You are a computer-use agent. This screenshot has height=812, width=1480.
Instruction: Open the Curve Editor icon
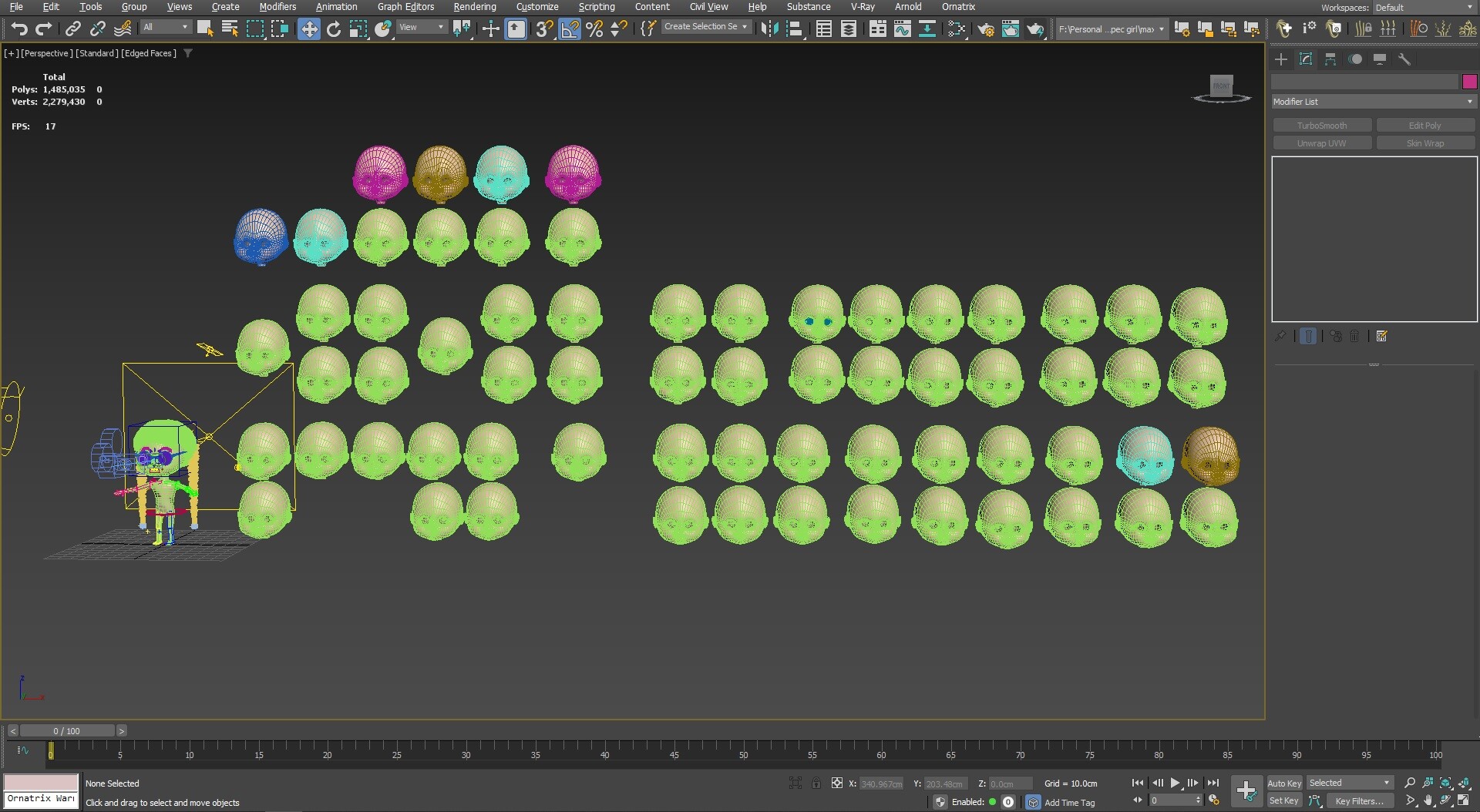[x=902, y=29]
